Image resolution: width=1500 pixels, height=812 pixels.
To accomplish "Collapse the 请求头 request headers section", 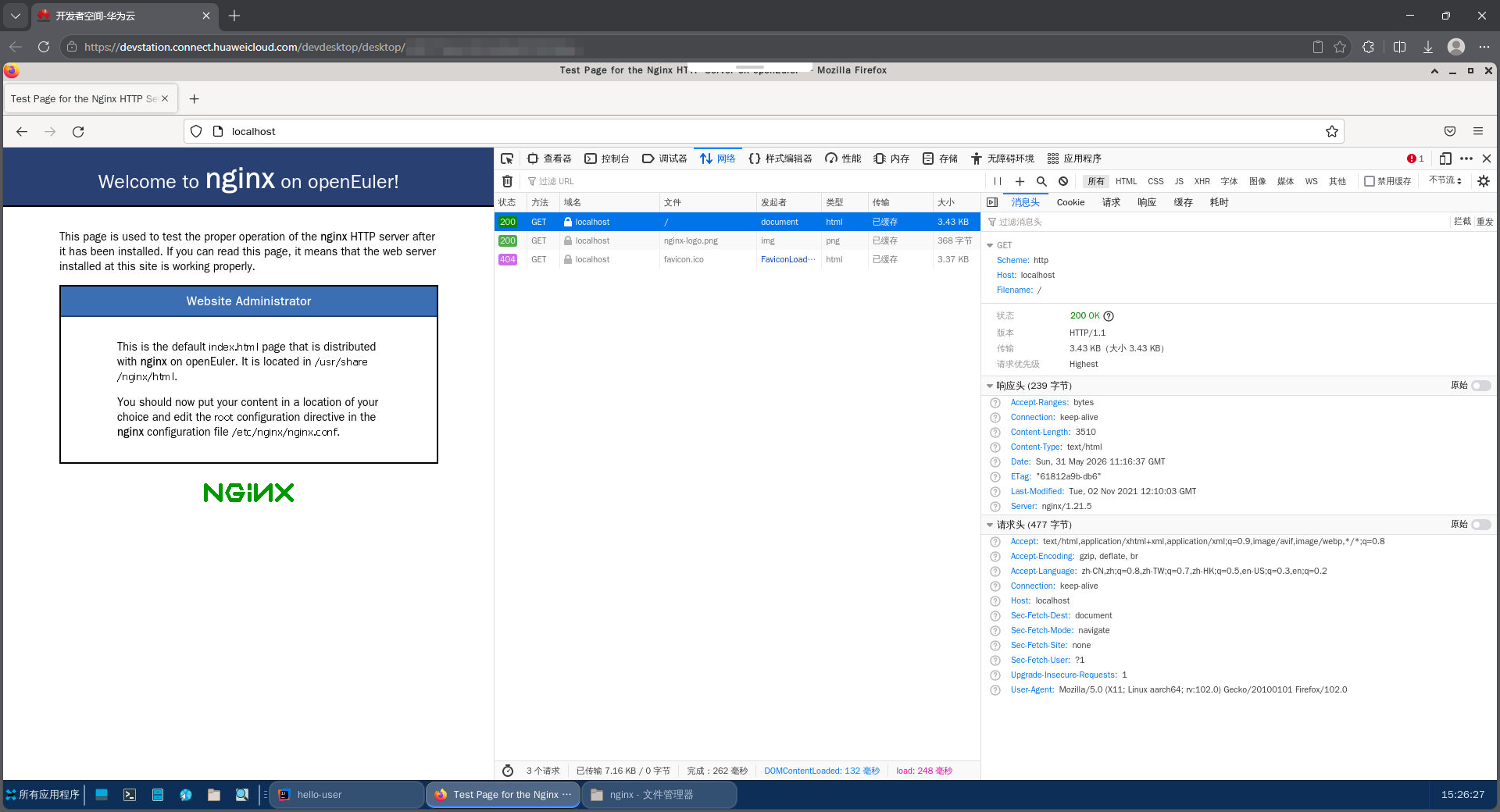I will (990, 525).
